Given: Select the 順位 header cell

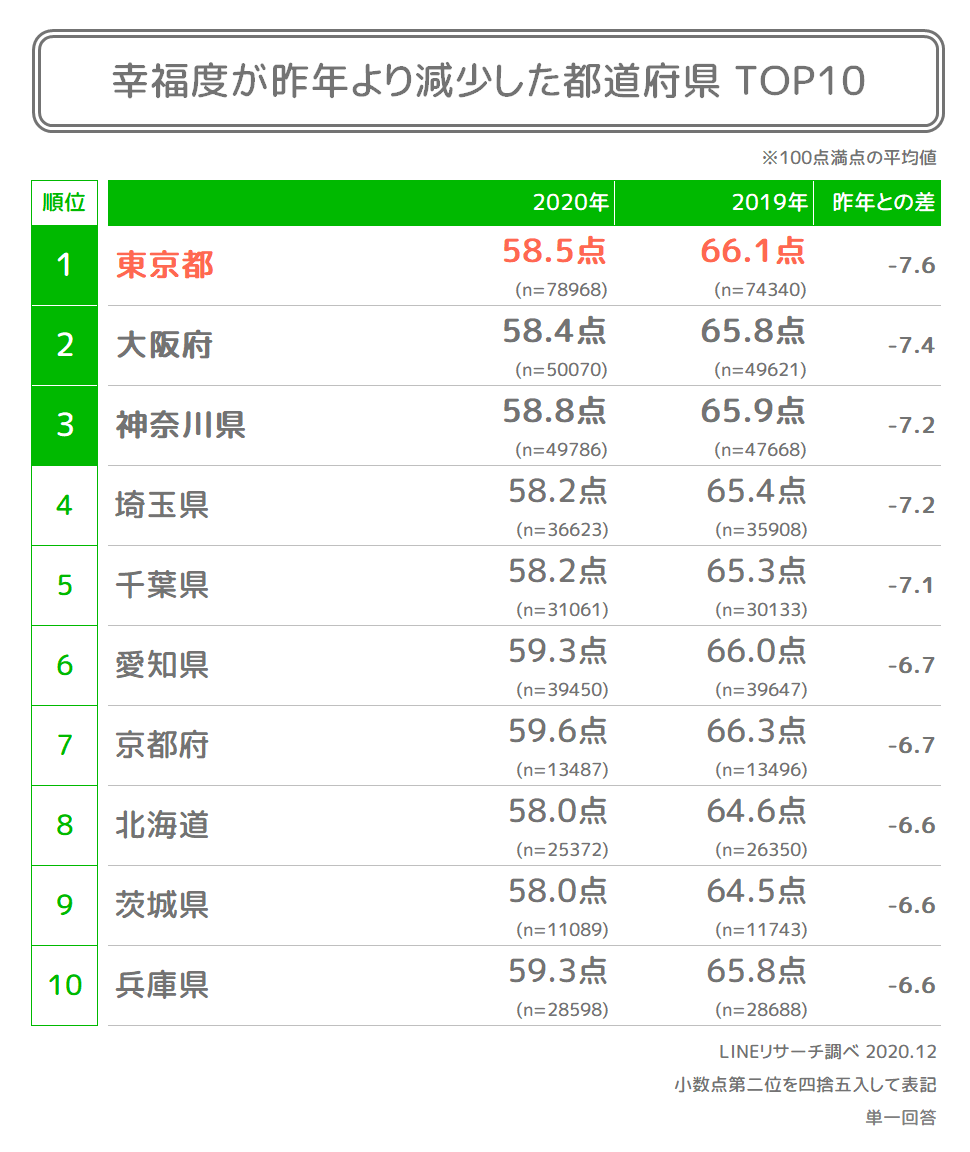Looking at the screenshot, I should [x=65, y=202].
